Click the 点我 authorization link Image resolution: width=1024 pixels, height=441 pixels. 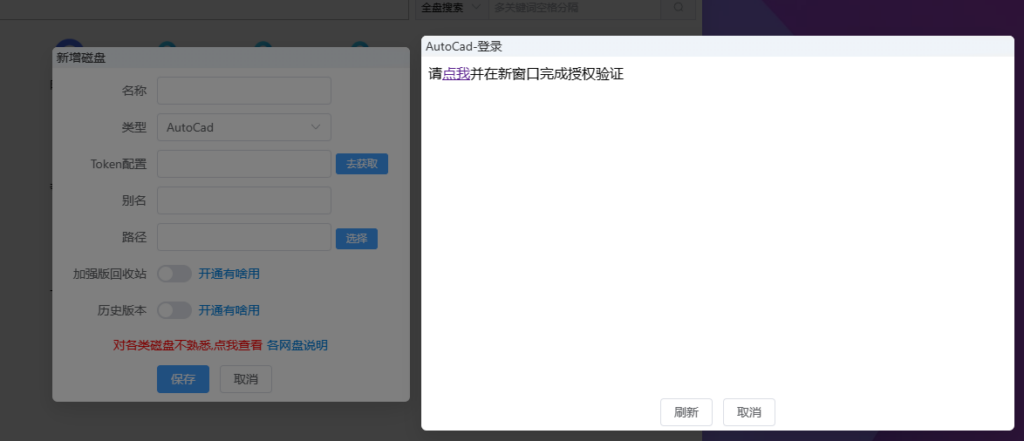[456, 74]
